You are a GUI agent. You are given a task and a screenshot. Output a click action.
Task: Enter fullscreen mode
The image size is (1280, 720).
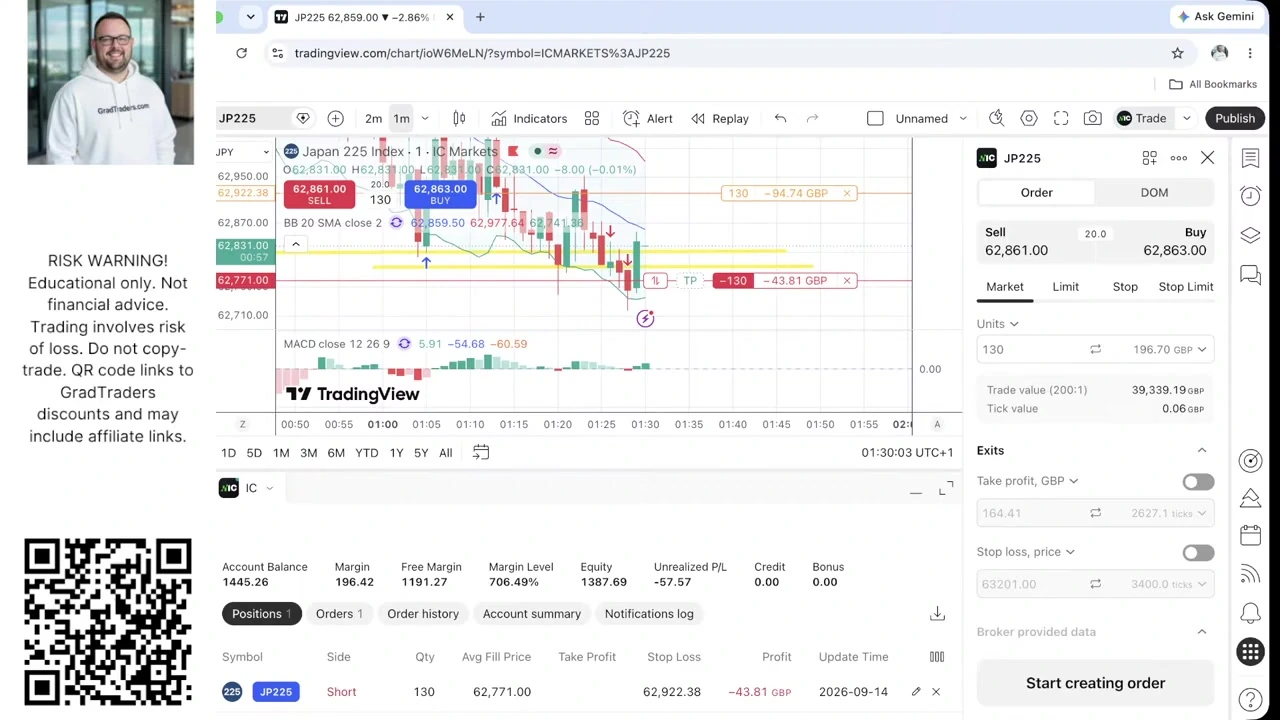[x=1061, y=118]
